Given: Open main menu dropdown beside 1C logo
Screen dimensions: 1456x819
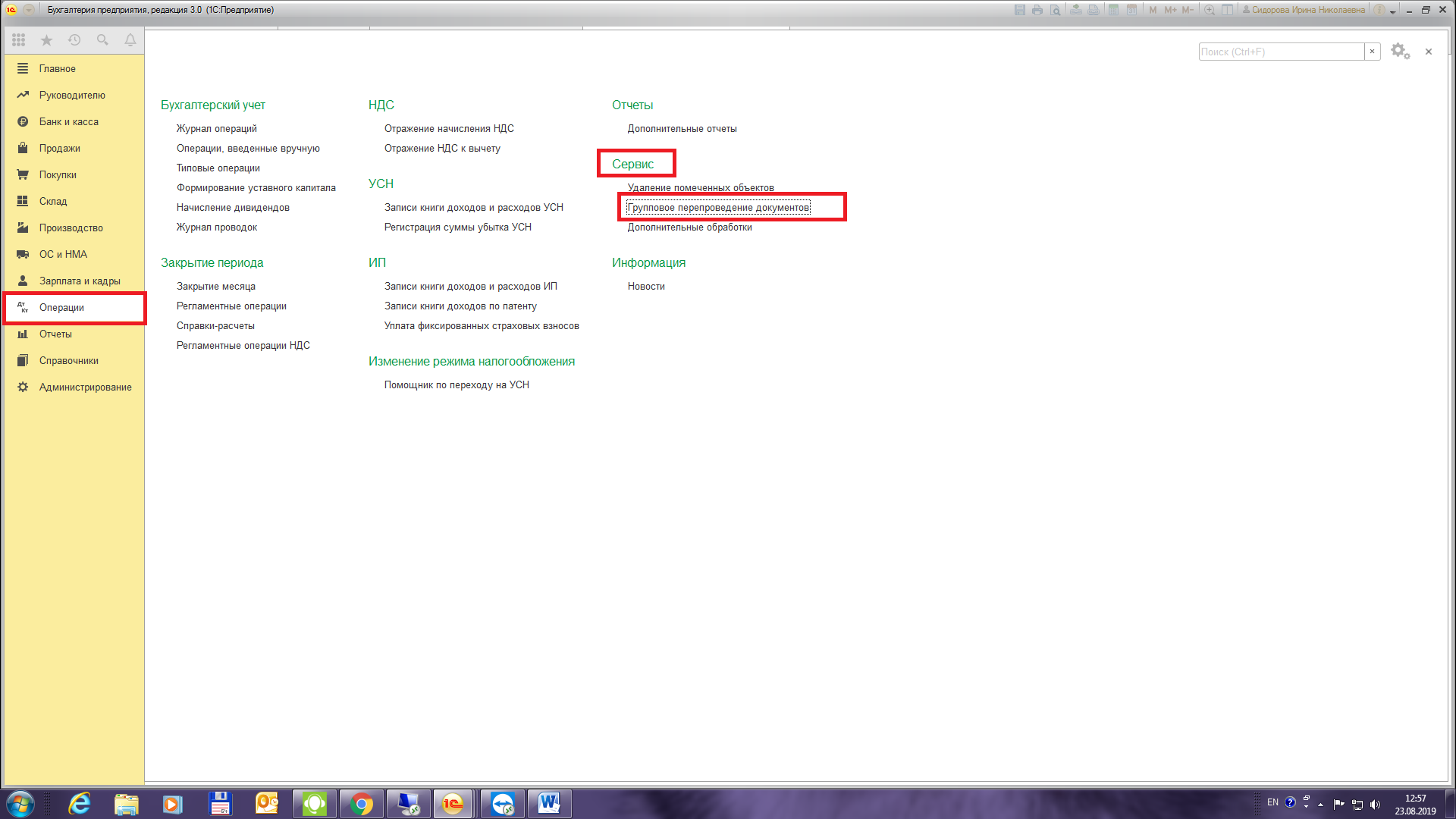Looking at the screenshot, I should click(x=29, y=10).
